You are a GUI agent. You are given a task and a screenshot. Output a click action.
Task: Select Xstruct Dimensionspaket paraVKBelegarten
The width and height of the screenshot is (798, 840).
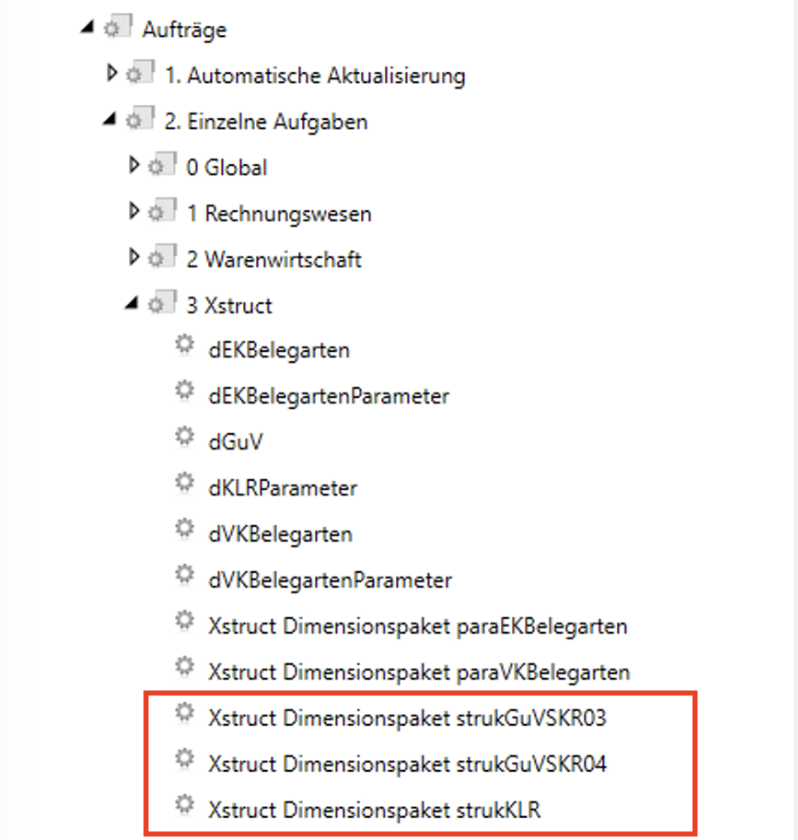(419, 670)
